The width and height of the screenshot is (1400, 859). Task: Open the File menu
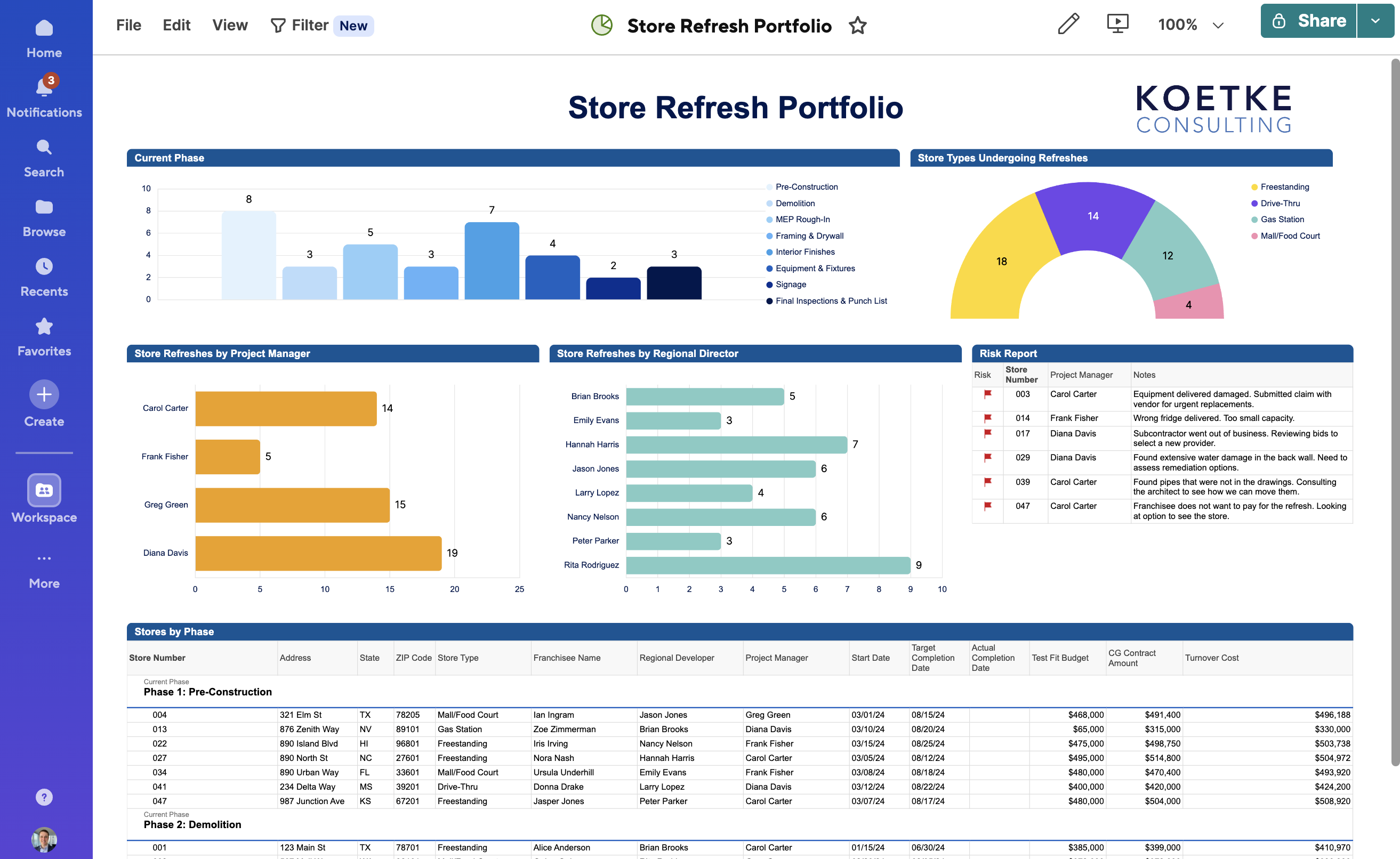[x=128, y=25]
